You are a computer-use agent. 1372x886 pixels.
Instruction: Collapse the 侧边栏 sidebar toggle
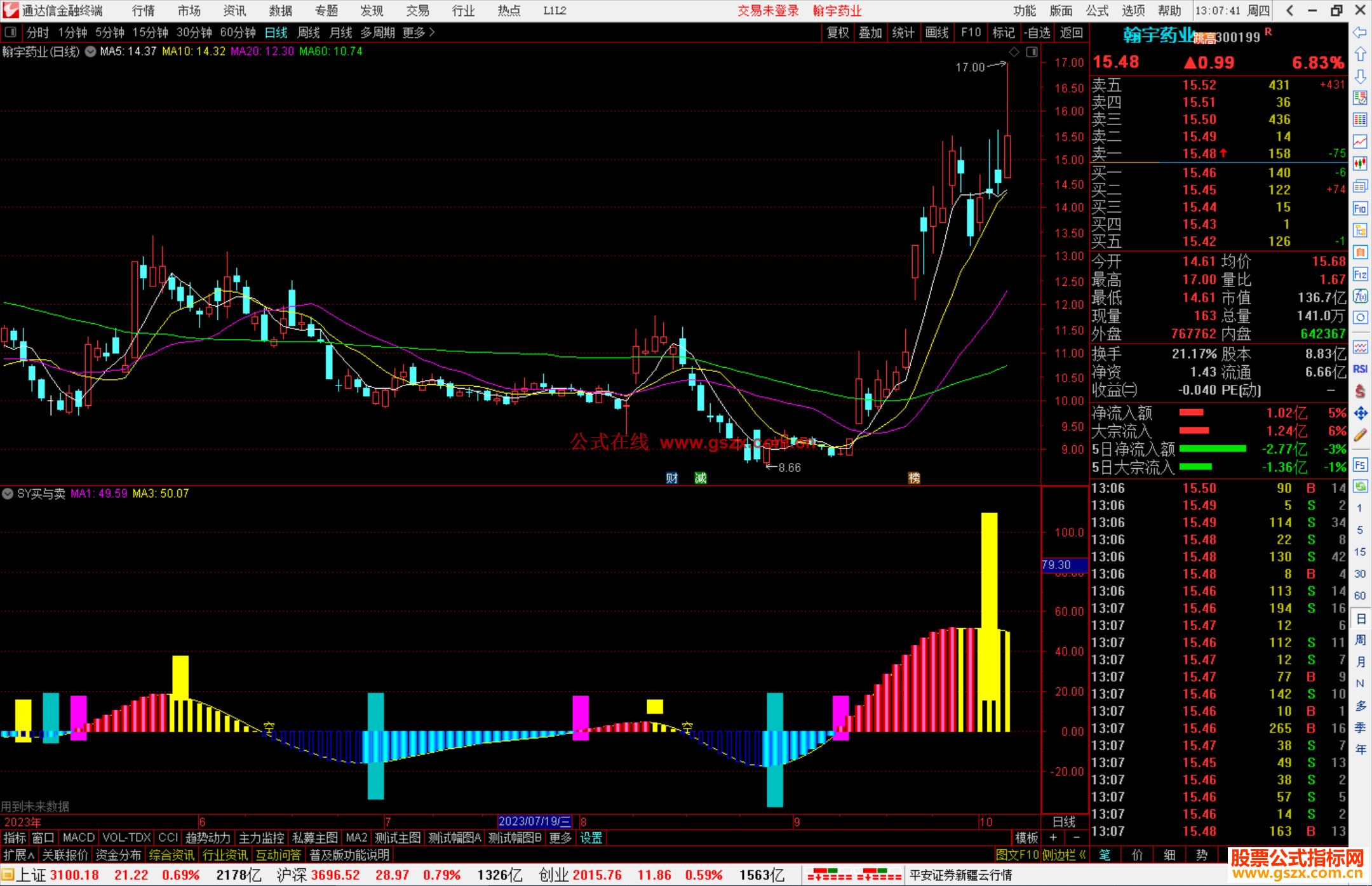coord(1064,855)
